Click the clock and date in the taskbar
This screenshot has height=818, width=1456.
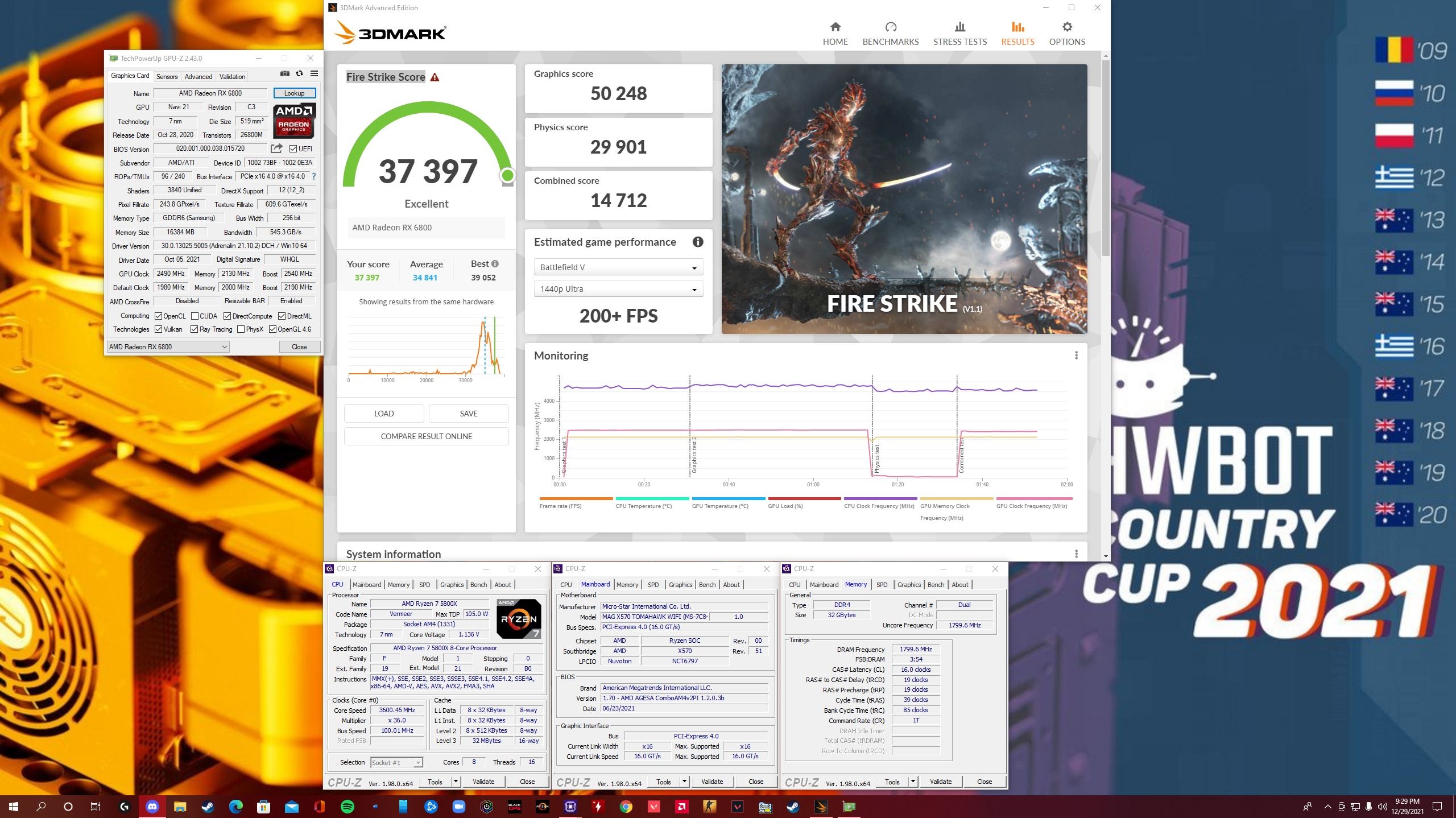point(1407,806)
